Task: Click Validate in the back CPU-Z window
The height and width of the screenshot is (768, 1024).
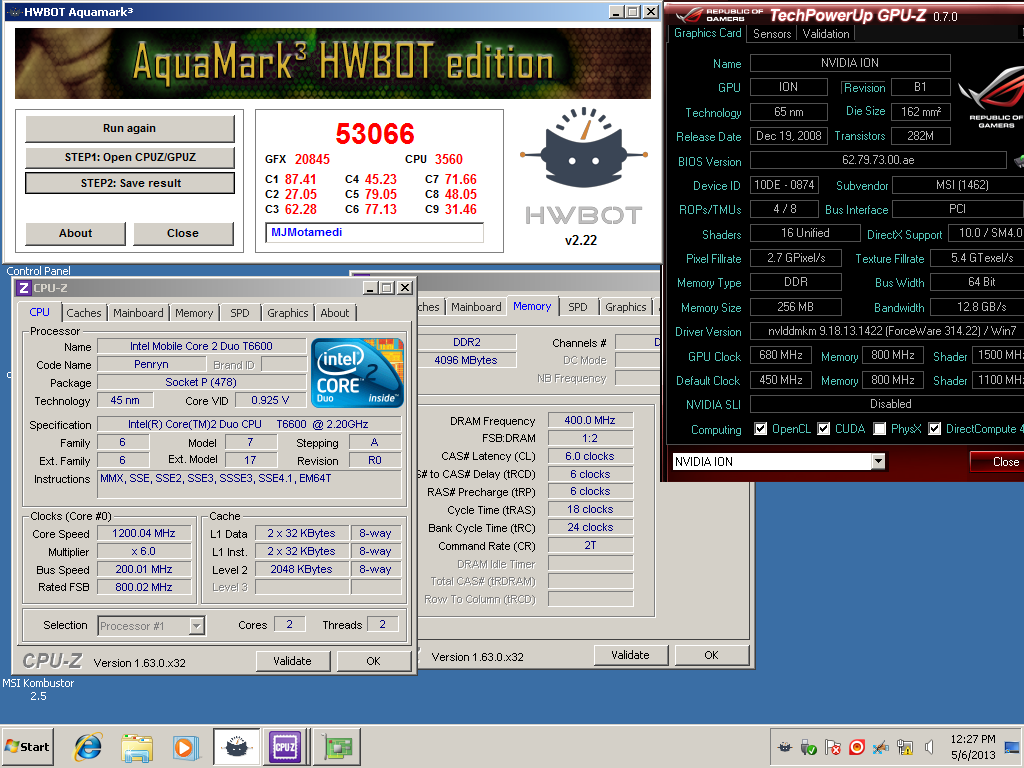Action: [630, 655]
